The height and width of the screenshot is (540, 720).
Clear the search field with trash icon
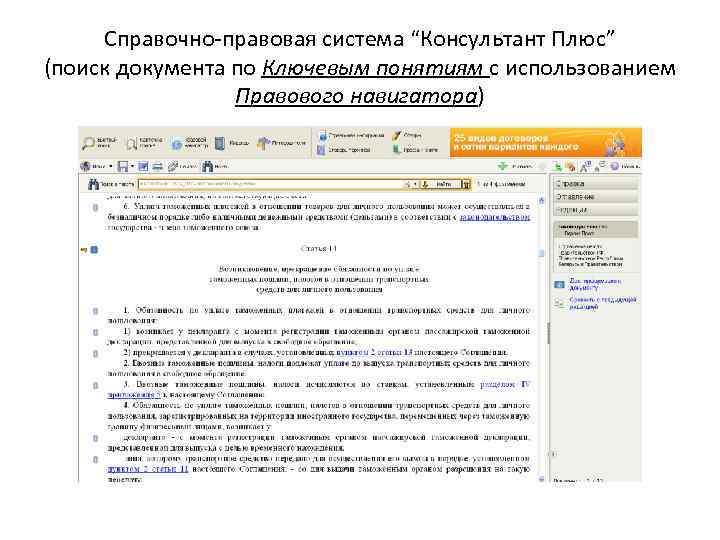466,185
